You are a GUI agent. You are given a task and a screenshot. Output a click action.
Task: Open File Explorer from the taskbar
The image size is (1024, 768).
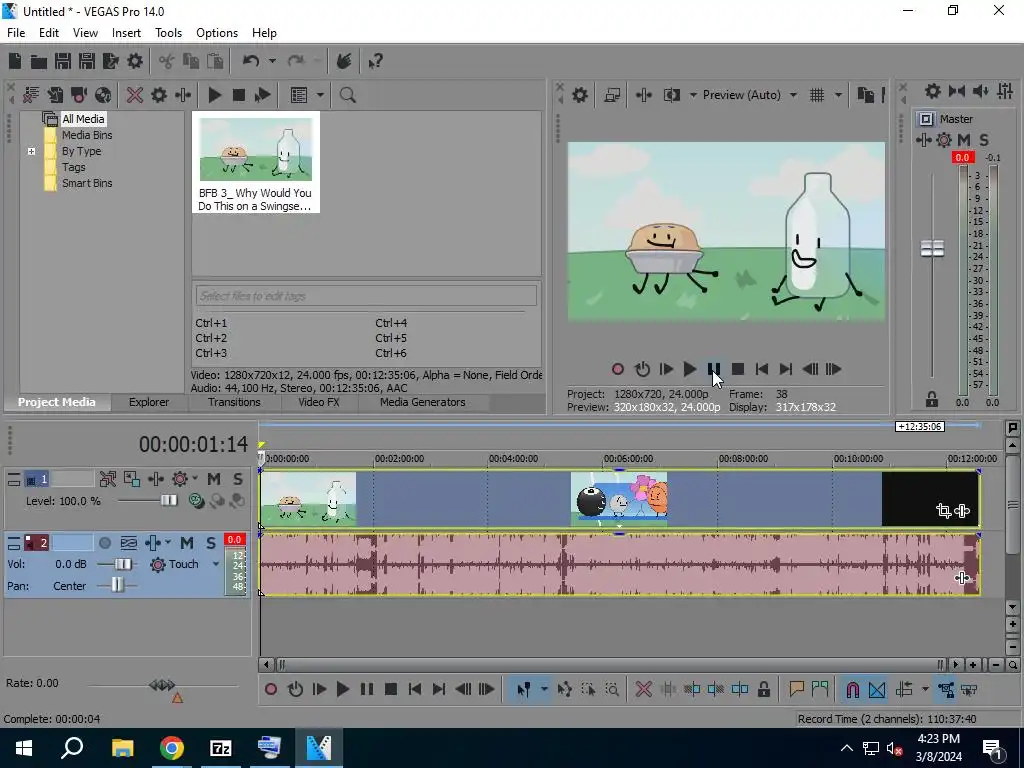point(122,748)
